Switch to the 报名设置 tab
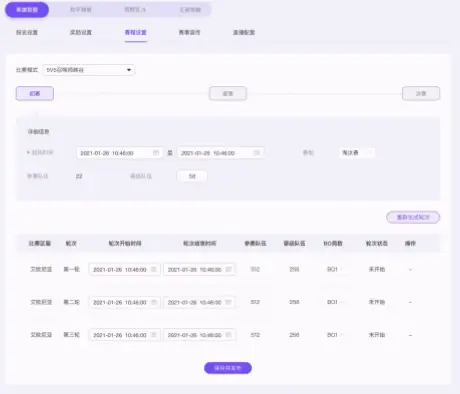Image resolution: width=460 pixels, height=394 pixels. tap(27, 32)
